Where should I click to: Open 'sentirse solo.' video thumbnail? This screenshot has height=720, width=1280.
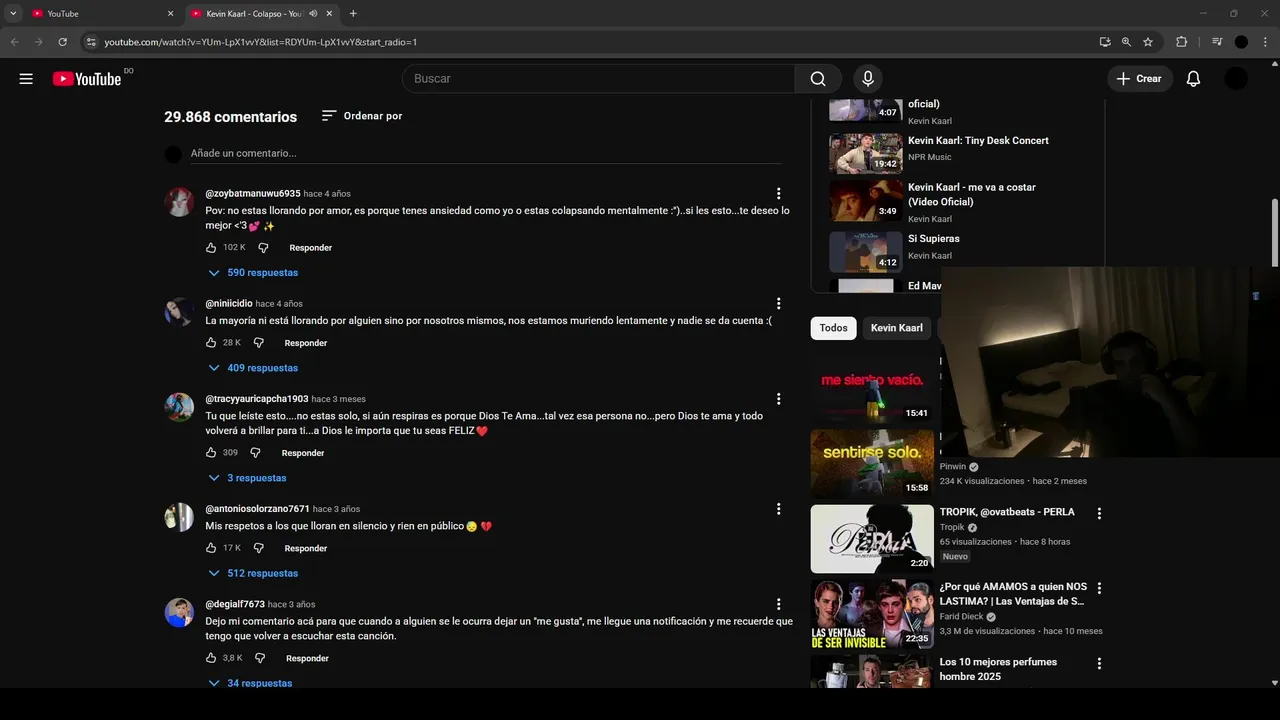click(x=872, y=464)
